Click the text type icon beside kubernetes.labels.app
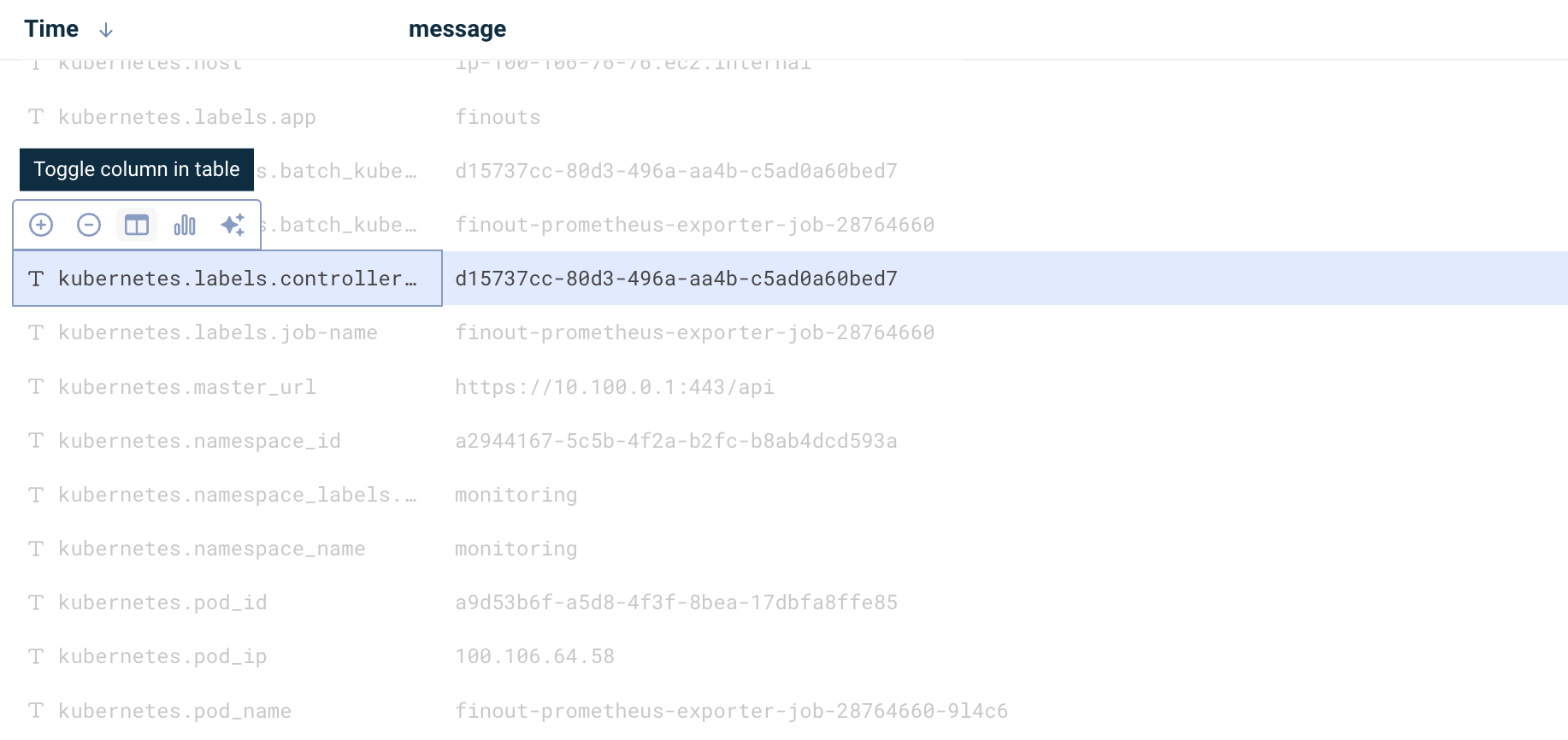Screen dimensions: 1568x740 pos(36,117)
